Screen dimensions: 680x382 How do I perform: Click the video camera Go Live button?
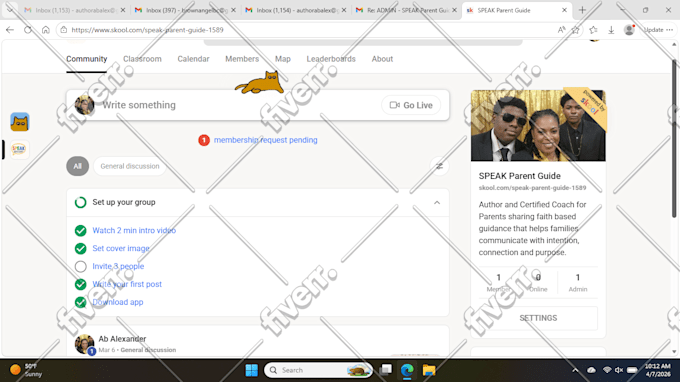411,105
